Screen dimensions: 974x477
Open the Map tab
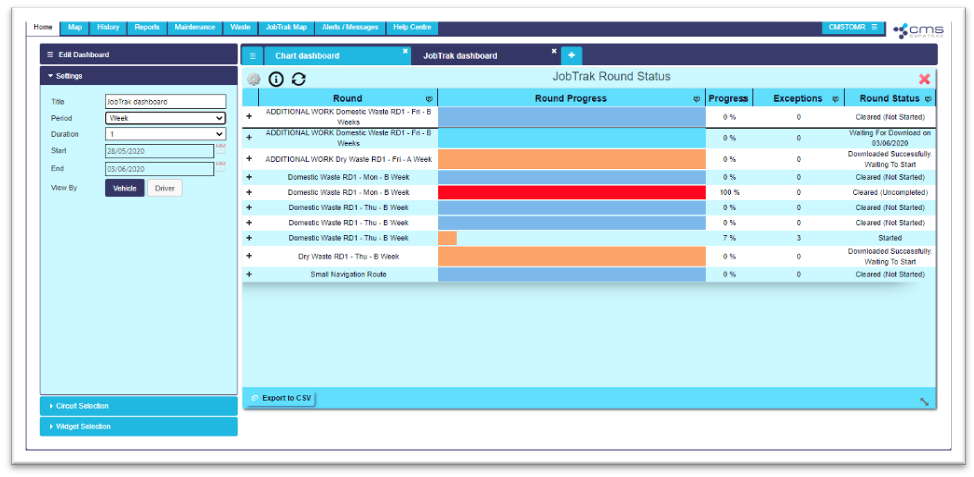[x=75, y=27]
